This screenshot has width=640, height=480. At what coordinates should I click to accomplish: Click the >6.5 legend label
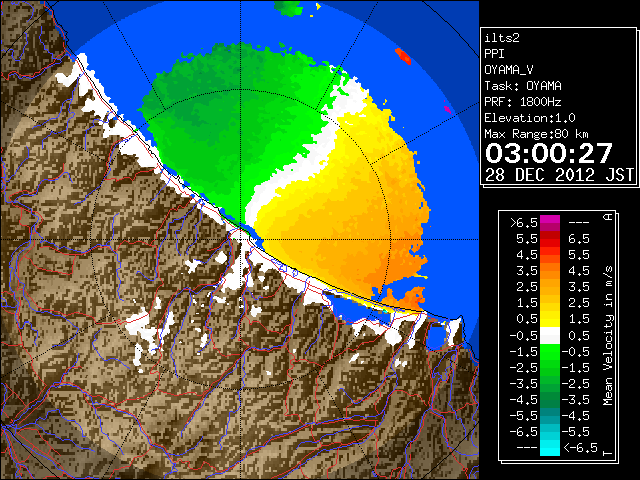[524, 223]
